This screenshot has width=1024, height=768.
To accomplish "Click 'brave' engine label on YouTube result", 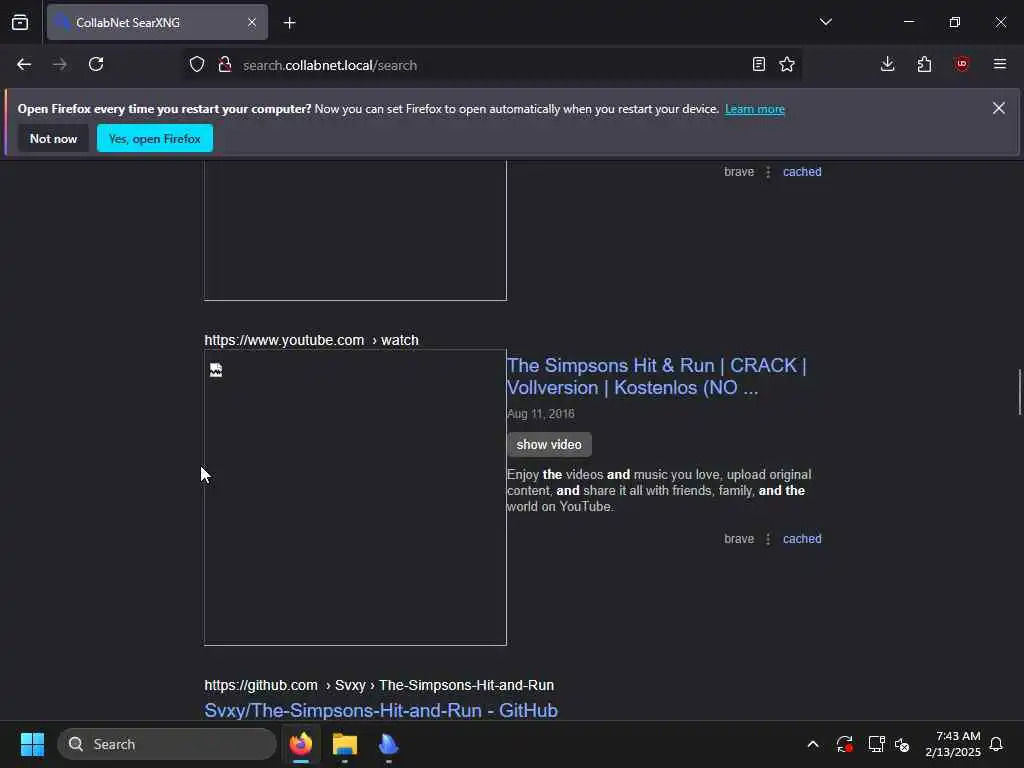I will pos(739,539).
